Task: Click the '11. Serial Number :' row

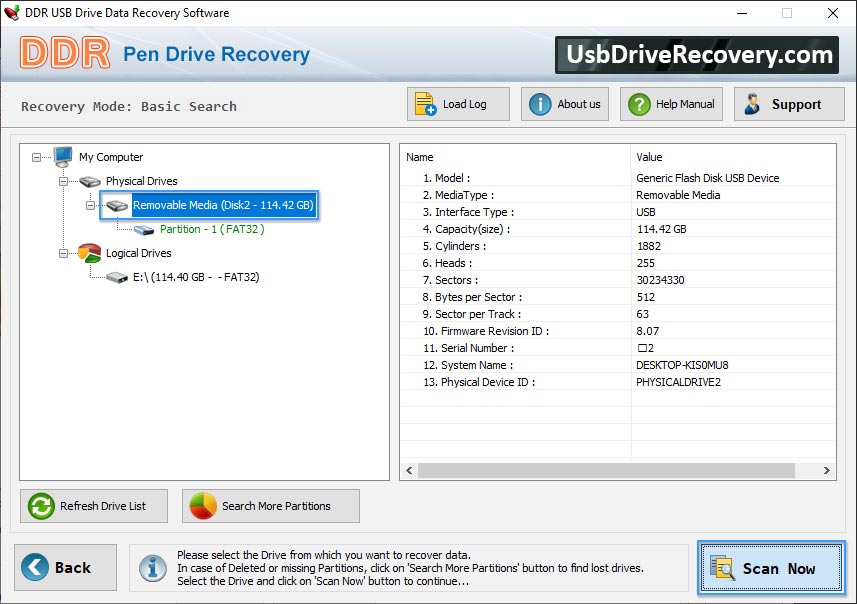Action: pos(618,348)
